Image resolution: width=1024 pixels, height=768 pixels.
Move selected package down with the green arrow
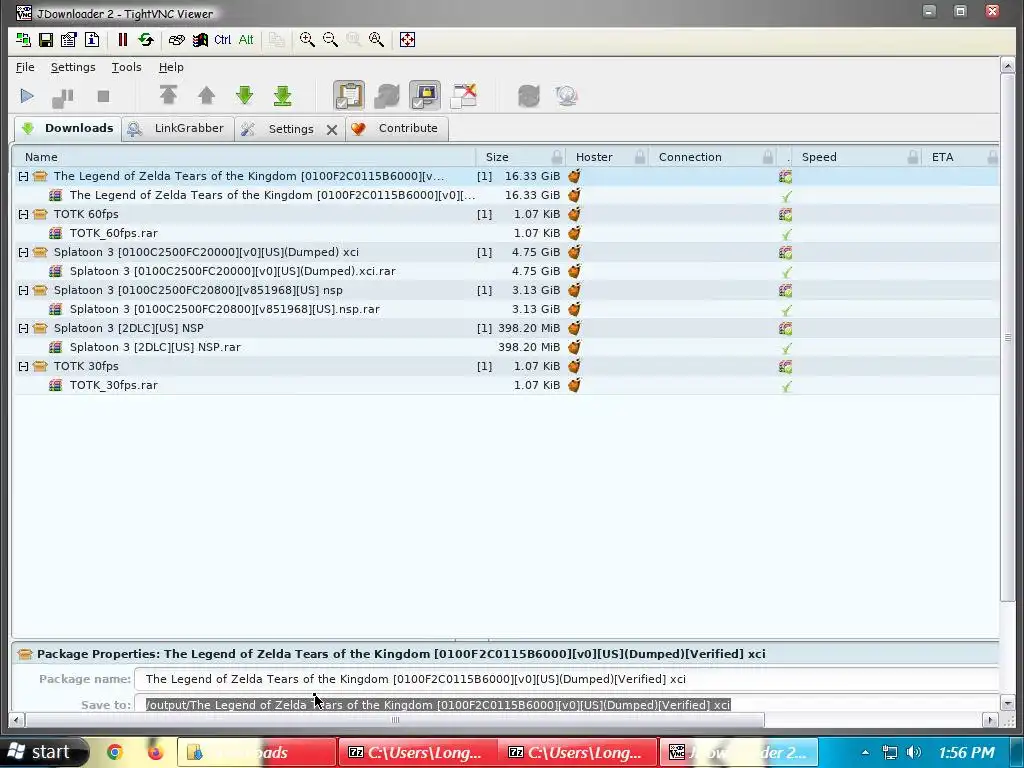244,95
